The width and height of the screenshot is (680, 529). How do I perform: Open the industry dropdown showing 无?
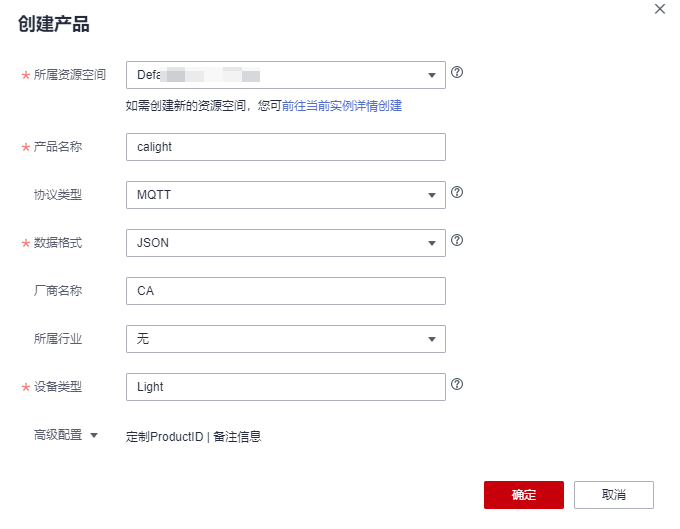tap(285, 339)
